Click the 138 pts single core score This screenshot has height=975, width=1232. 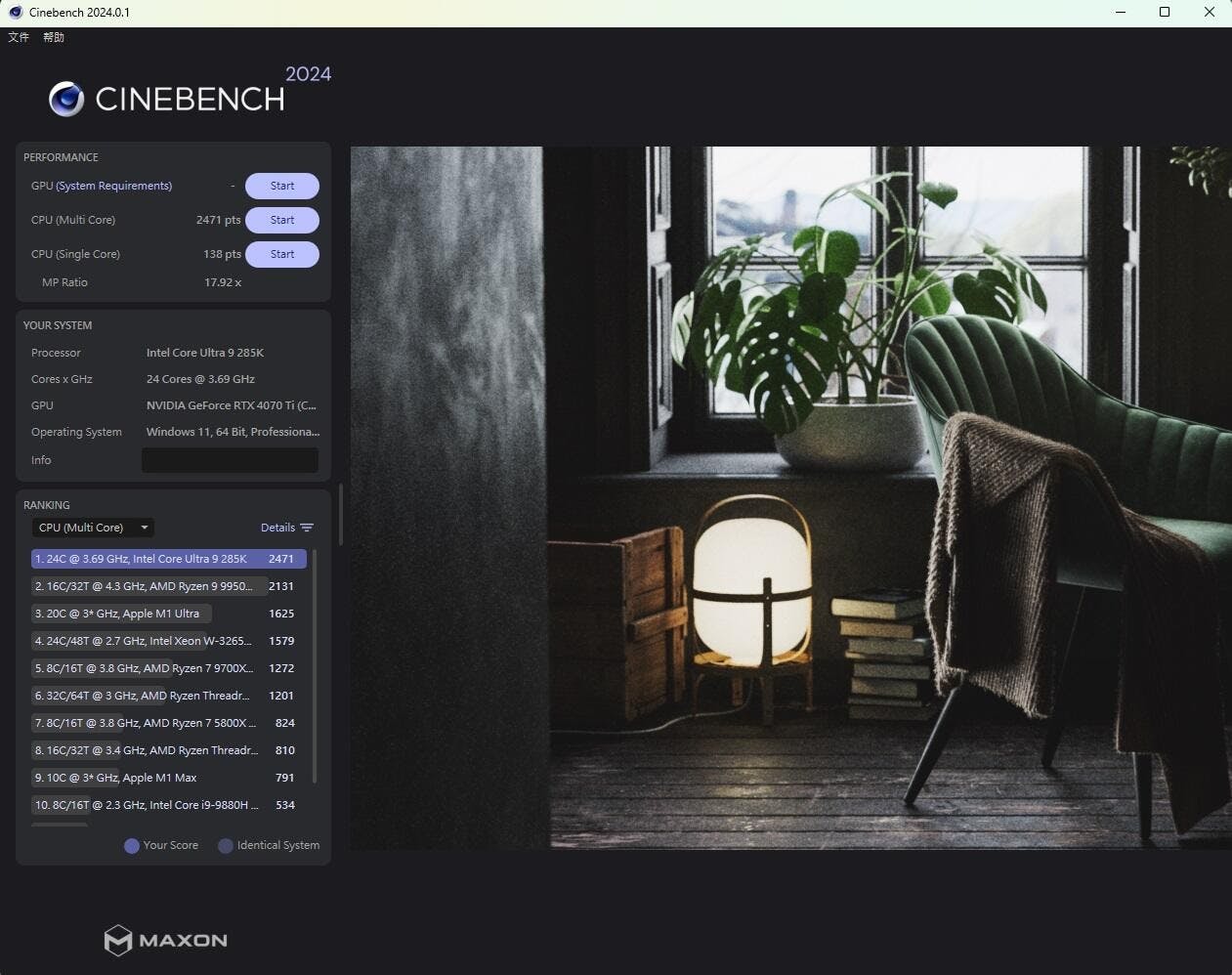(x=222, y=254)
